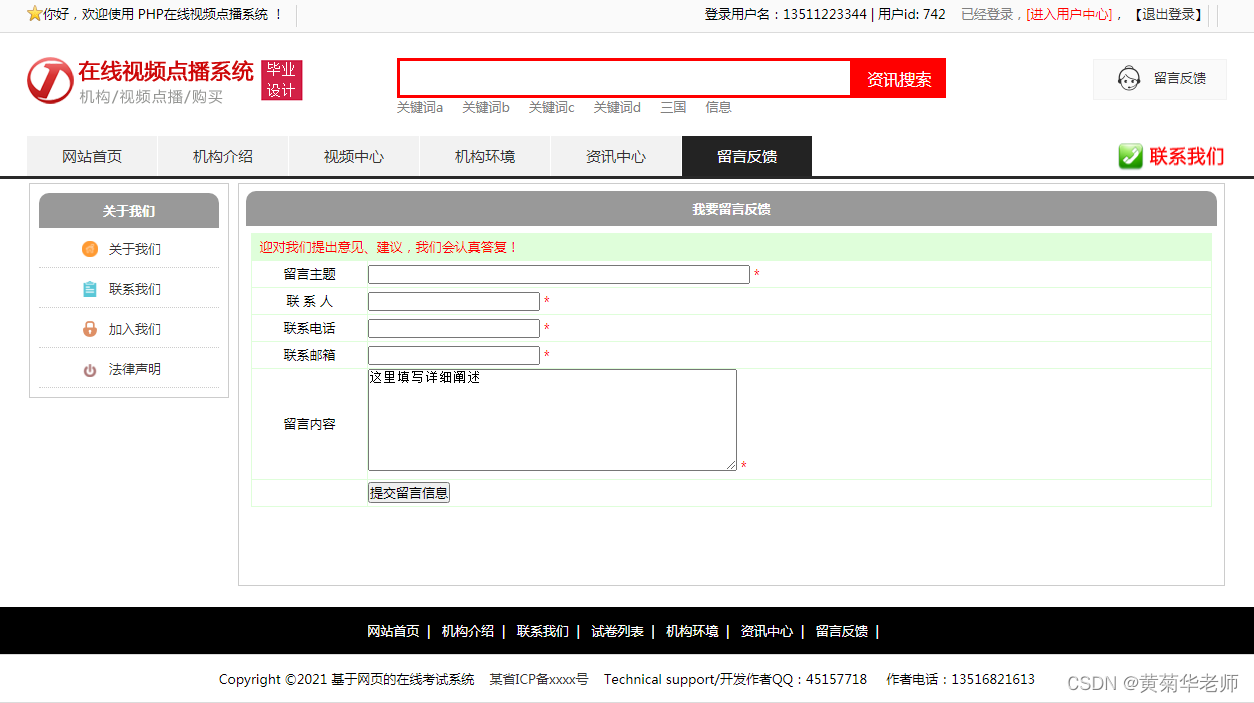
Task: Follow the 进入用户中心 link
Action: click(x=1069, y=14)
